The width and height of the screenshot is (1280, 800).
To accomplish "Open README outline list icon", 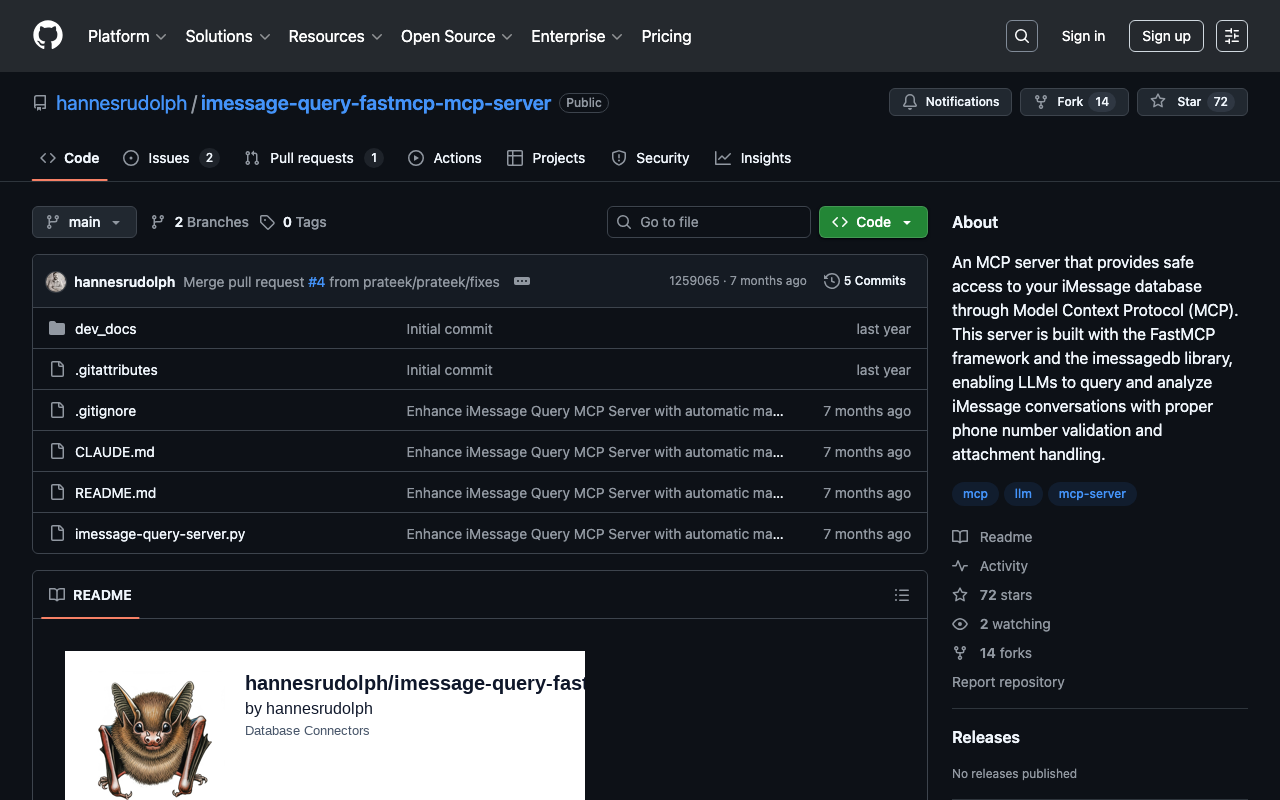I will (901, 595).
